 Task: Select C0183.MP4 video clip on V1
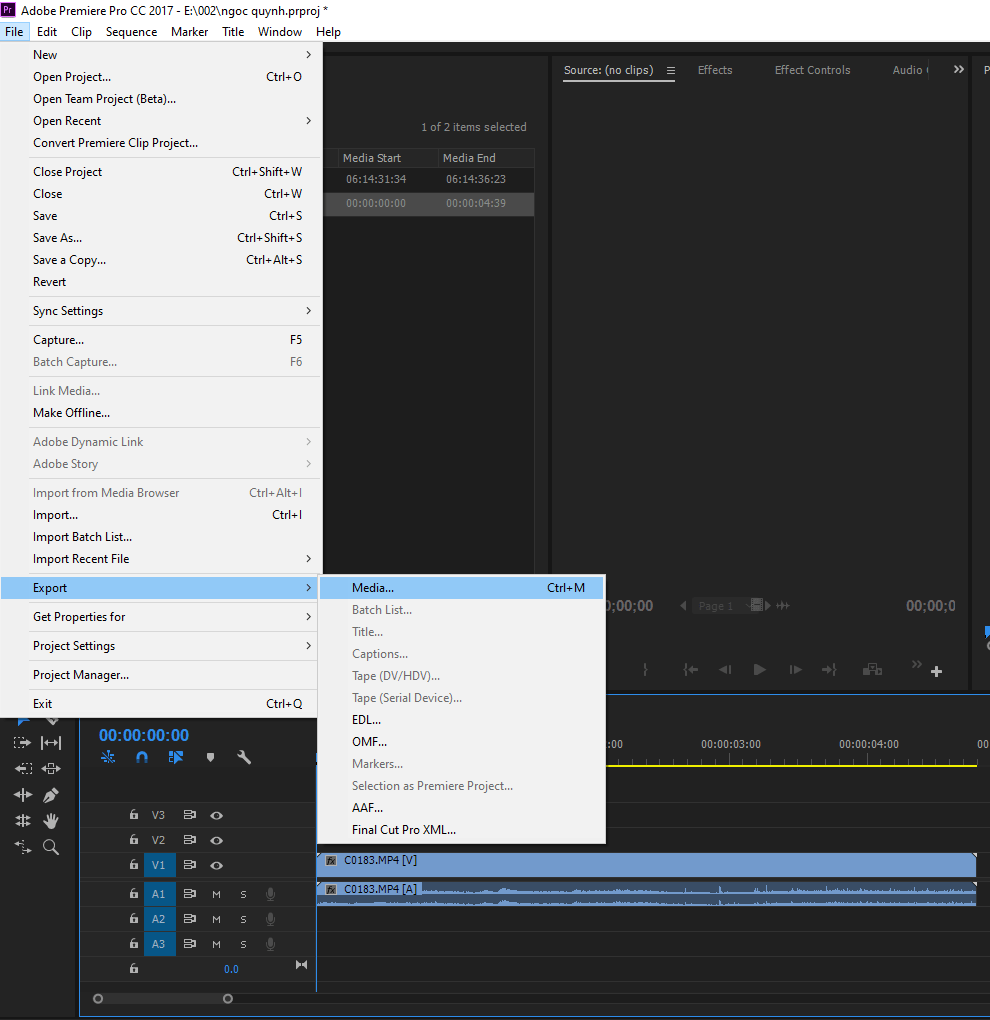coord(647,865)
